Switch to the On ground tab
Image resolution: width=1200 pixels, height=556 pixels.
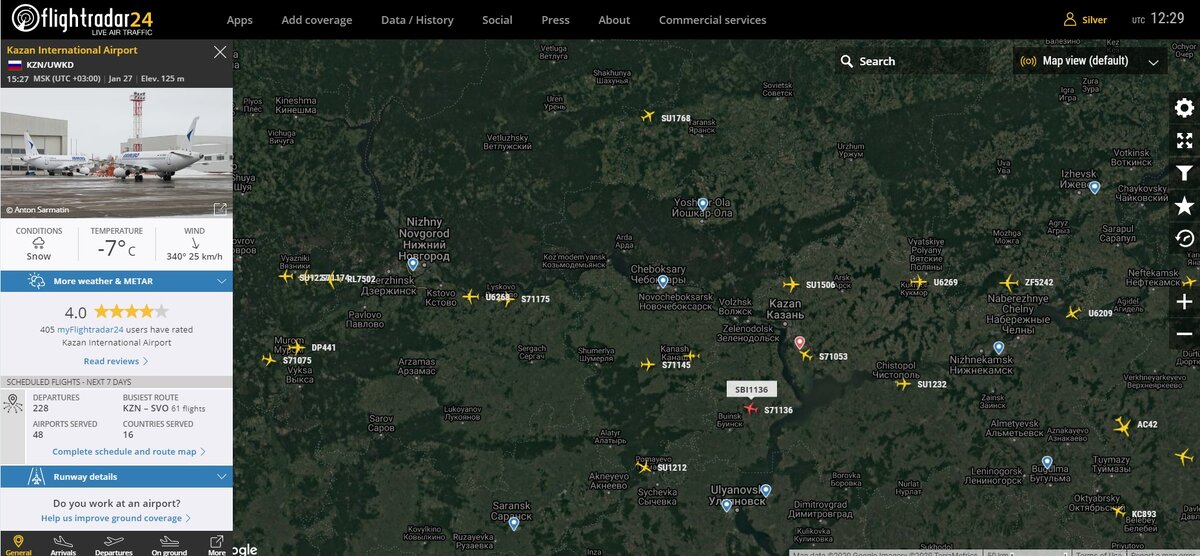click(169, 545)
